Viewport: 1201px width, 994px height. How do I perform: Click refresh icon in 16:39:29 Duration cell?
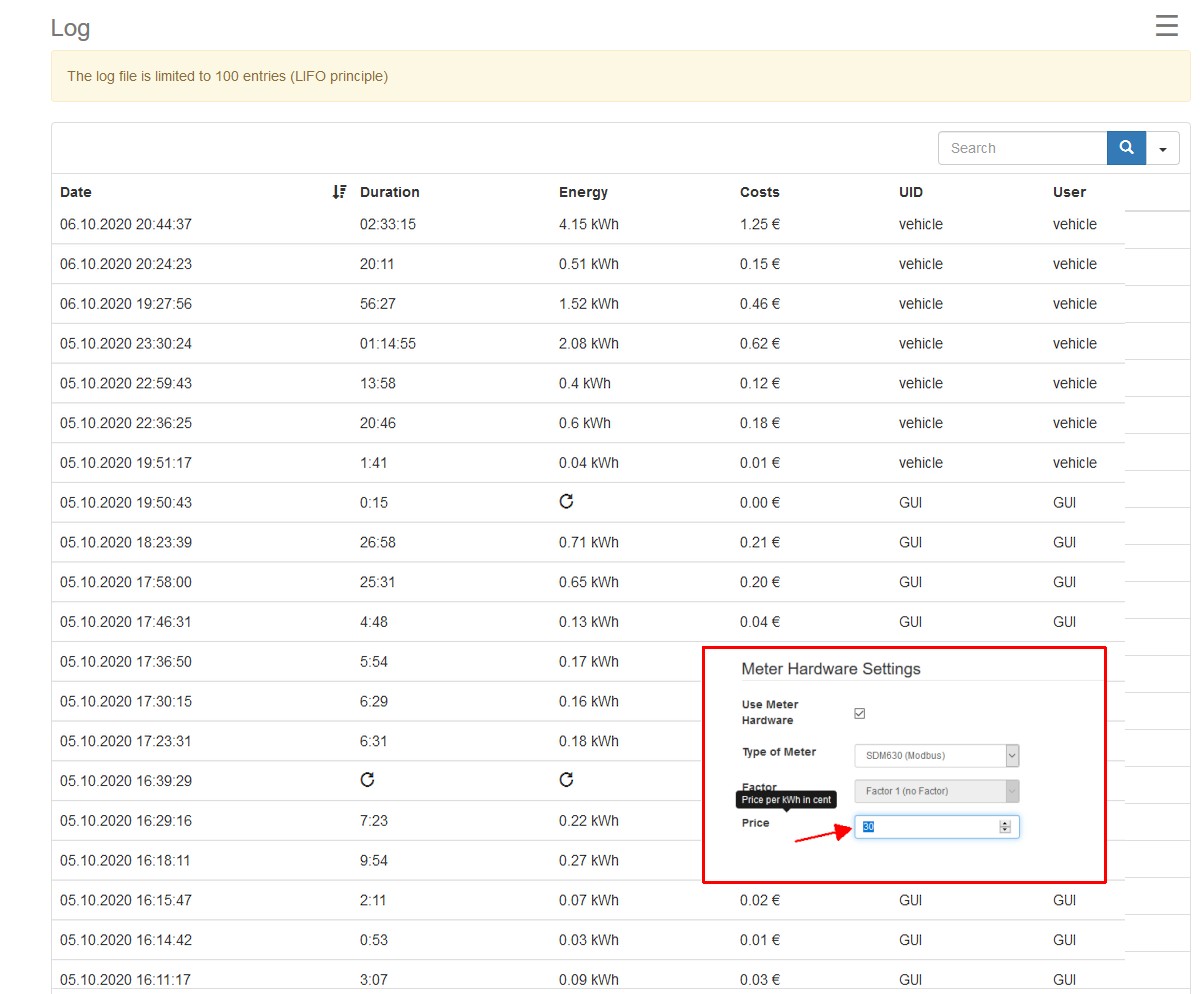coord(367,780)
